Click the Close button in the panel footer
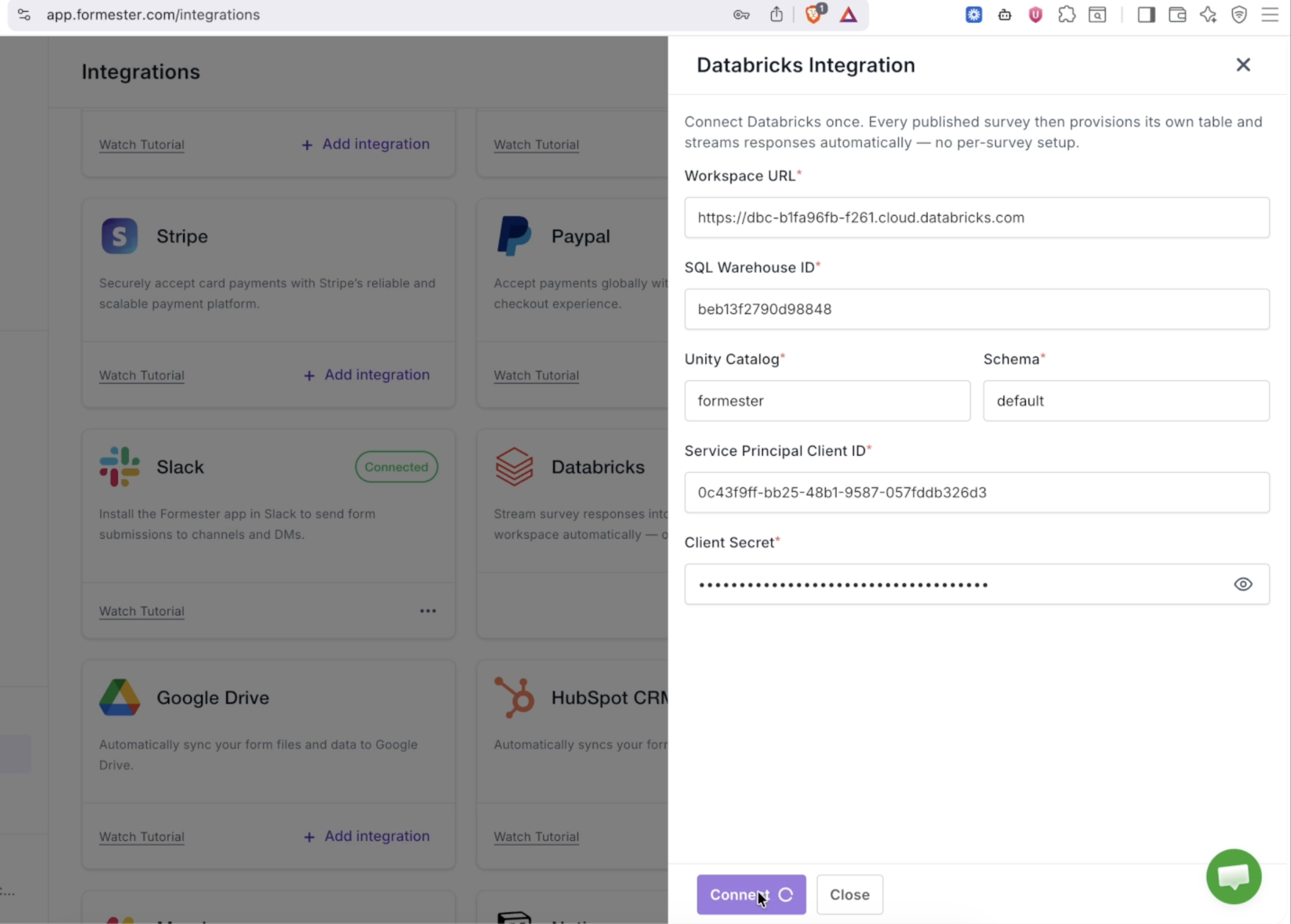Viewport: 1291px width, 924px height. 850,894
